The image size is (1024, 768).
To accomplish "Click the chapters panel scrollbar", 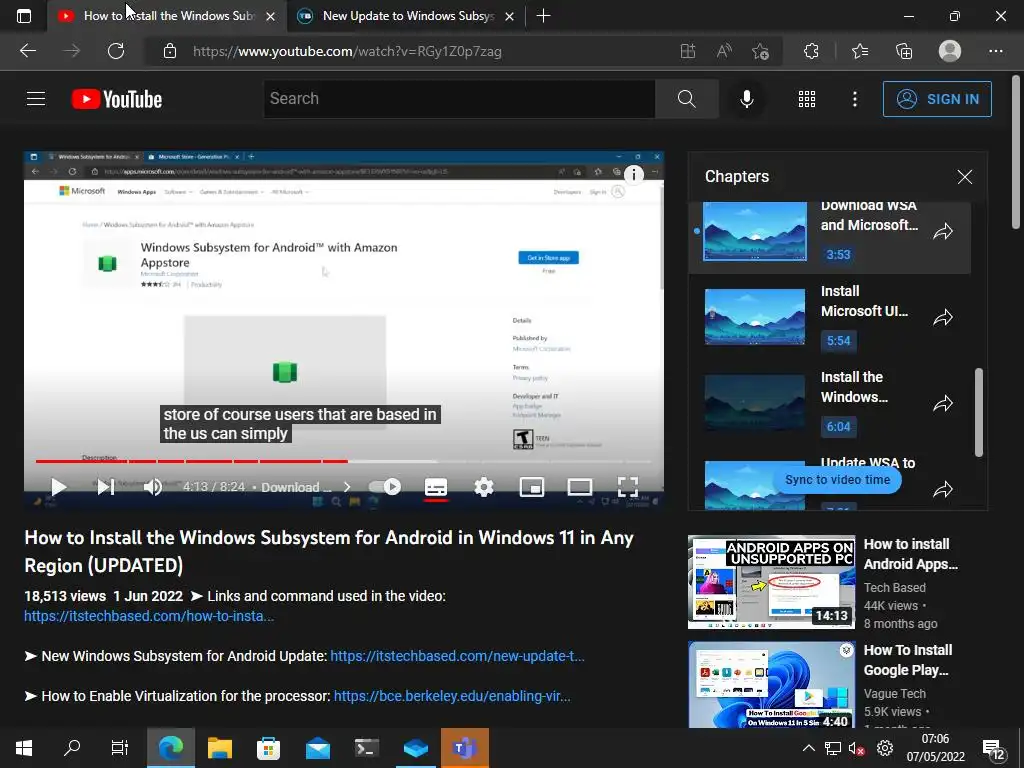I will tap(978, 412).
